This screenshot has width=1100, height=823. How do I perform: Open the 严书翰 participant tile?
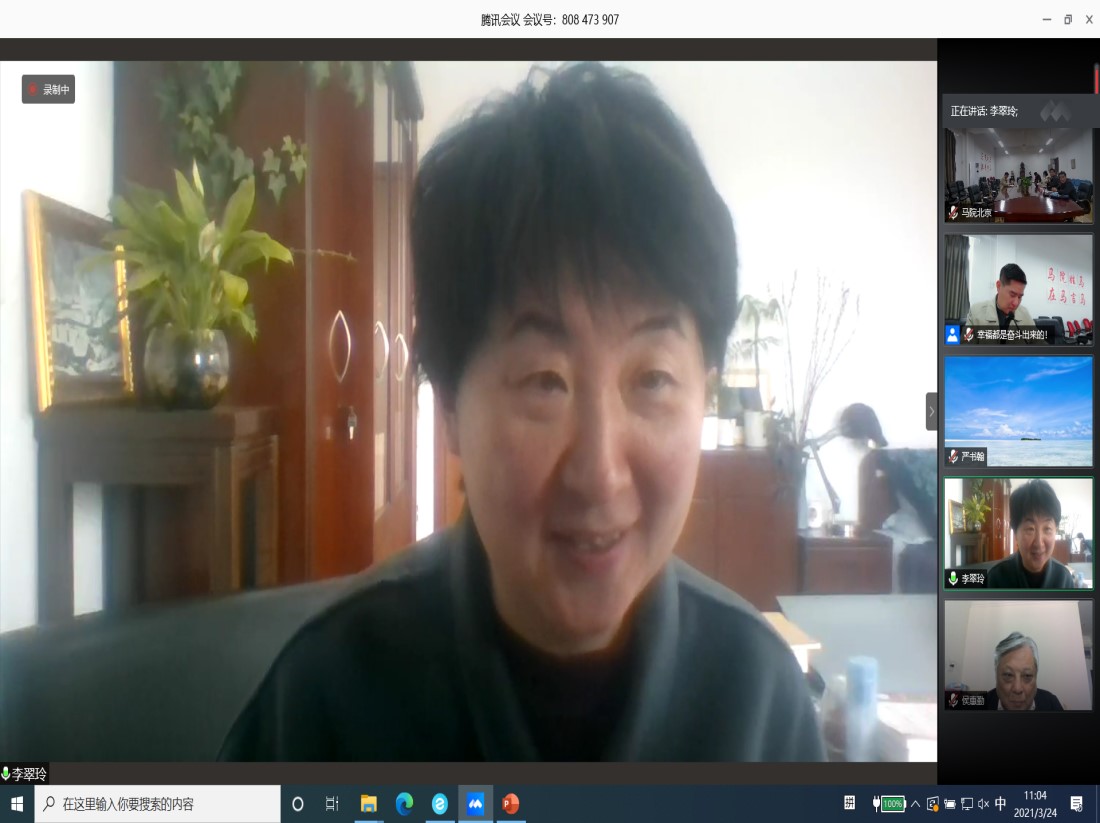tap(1018, 409)
